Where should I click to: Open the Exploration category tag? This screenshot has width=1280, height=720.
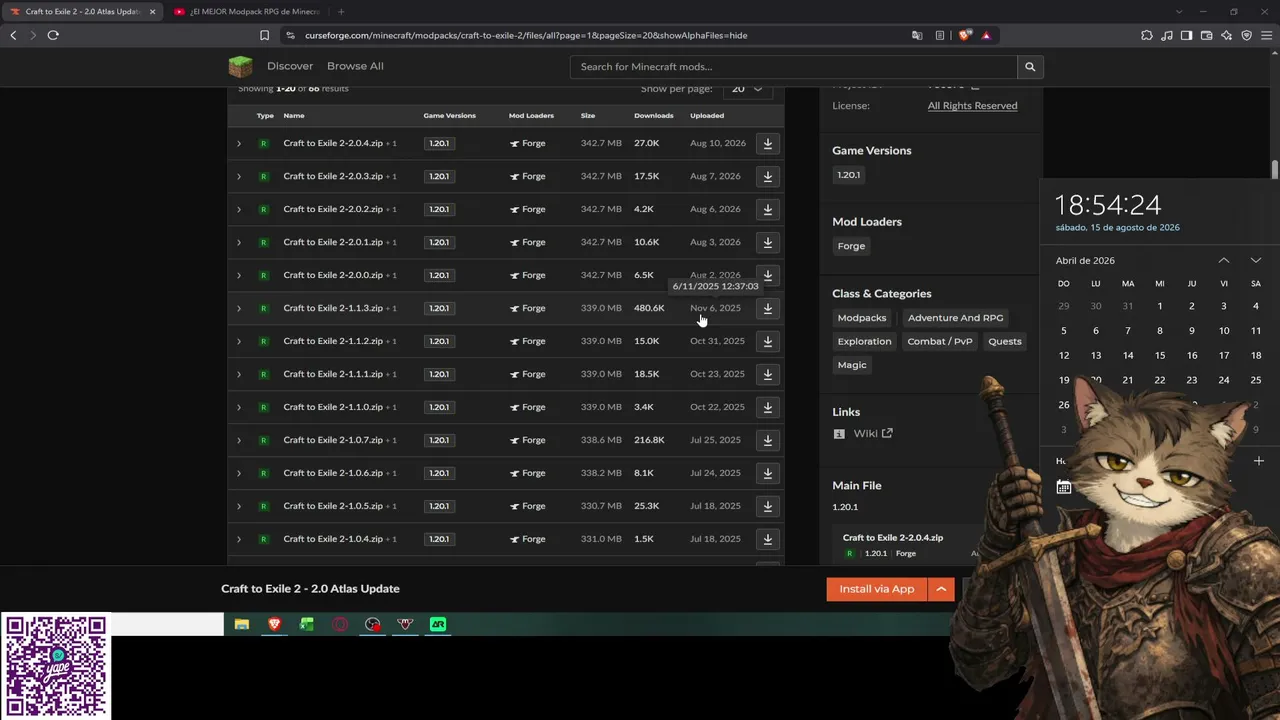point(864,341)
